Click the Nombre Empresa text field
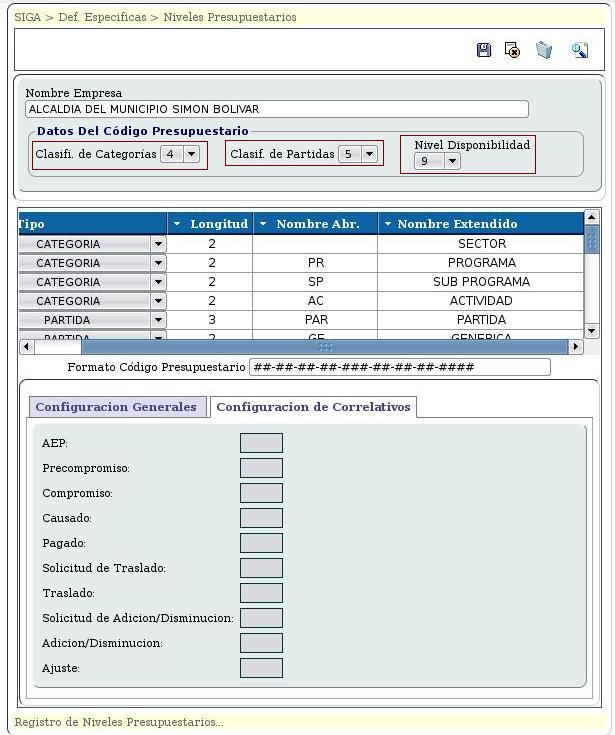 coord(276,109)
